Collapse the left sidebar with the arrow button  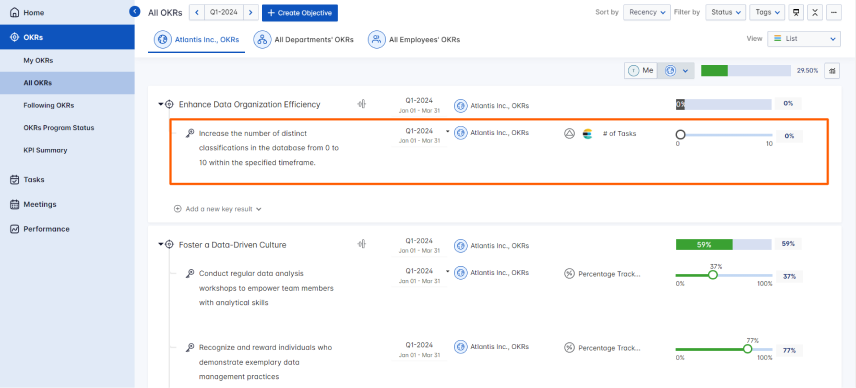pyautogui.click(x=135, y=11)
